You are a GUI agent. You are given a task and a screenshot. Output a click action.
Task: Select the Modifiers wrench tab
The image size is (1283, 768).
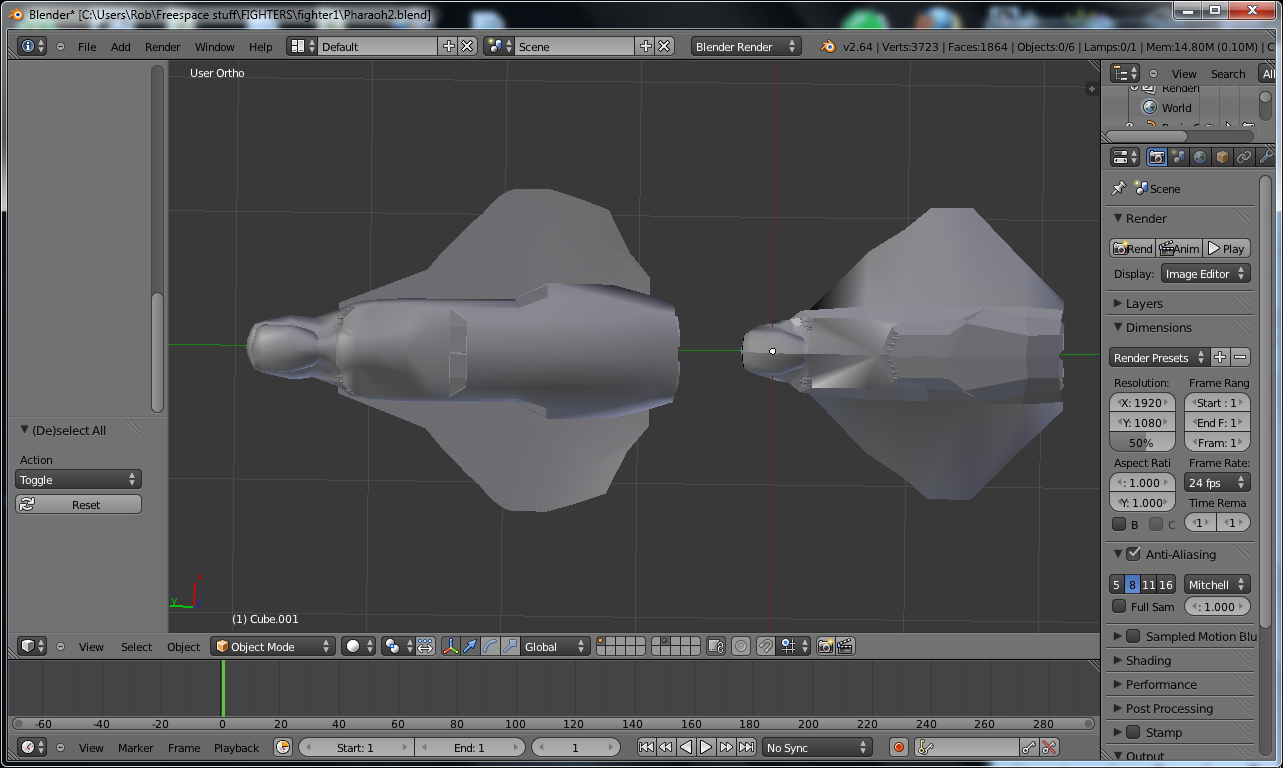[x=1265, y=157]
